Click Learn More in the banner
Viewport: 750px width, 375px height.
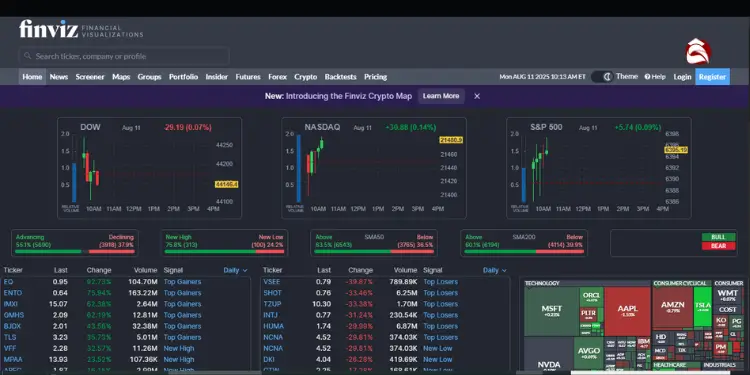pos(441,96)
